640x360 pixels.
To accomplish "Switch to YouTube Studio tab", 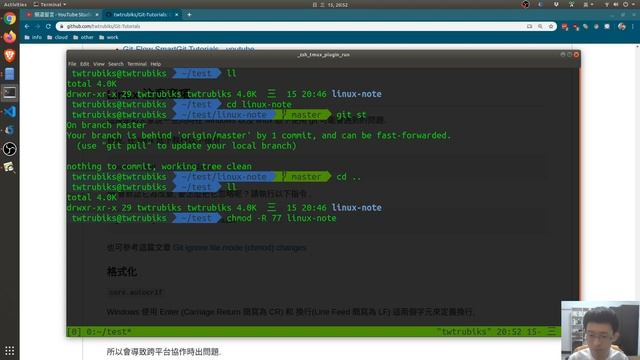I will 62,15.
